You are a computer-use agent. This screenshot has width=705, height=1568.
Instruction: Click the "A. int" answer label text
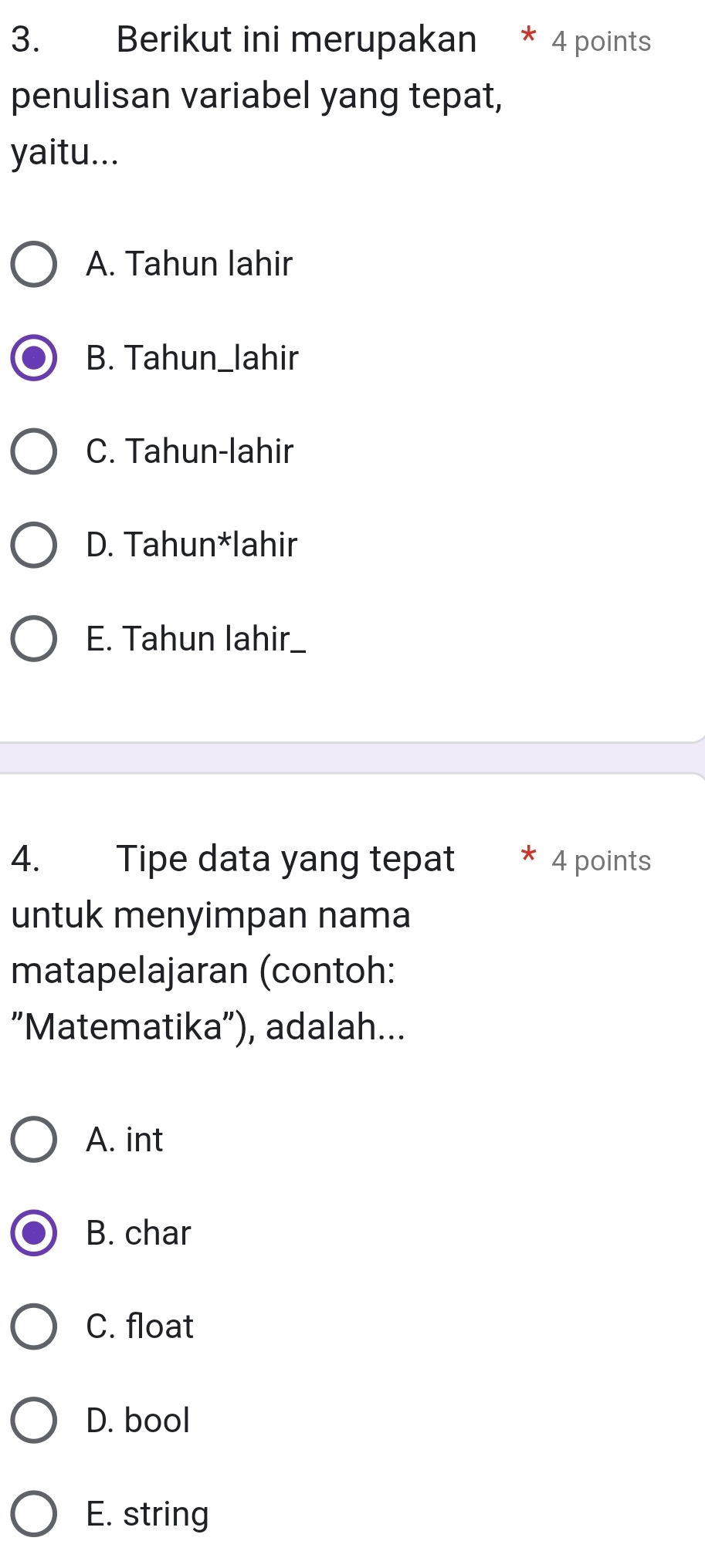pyautogui.click(x=125, y=1140)
